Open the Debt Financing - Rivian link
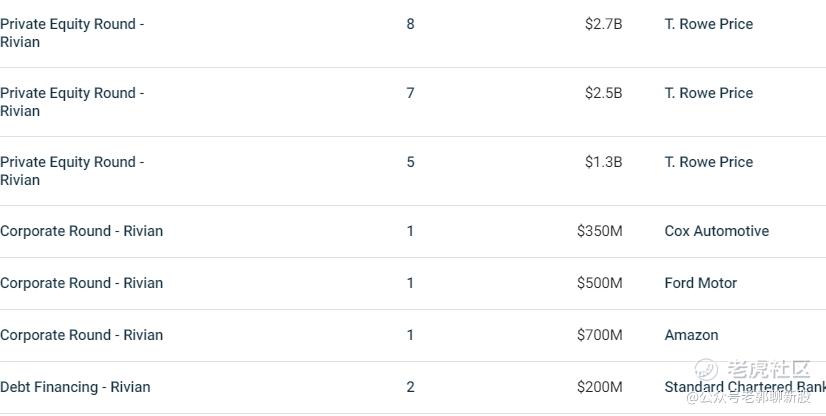This screenshot has width=826, height=416. (x=75, y=387)
